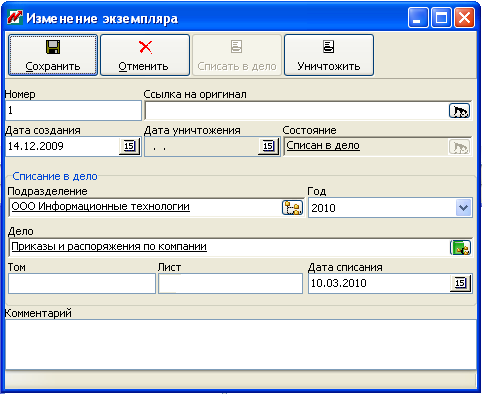This screenshot has height=394, width=482.
Task: Open calendar for Дата уничтожения
Action: (x=268, y=146)
